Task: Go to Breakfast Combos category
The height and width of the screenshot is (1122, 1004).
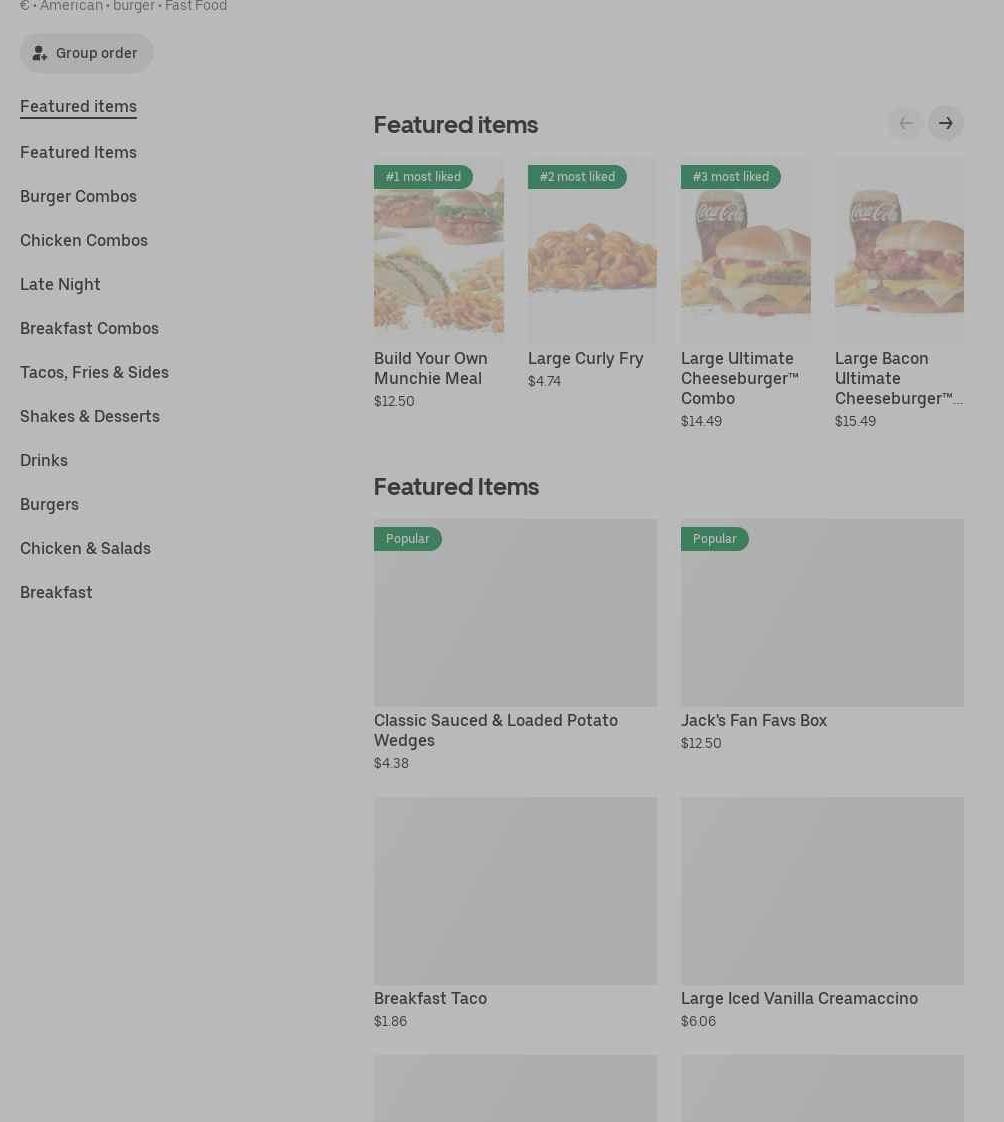Action: 89,328
